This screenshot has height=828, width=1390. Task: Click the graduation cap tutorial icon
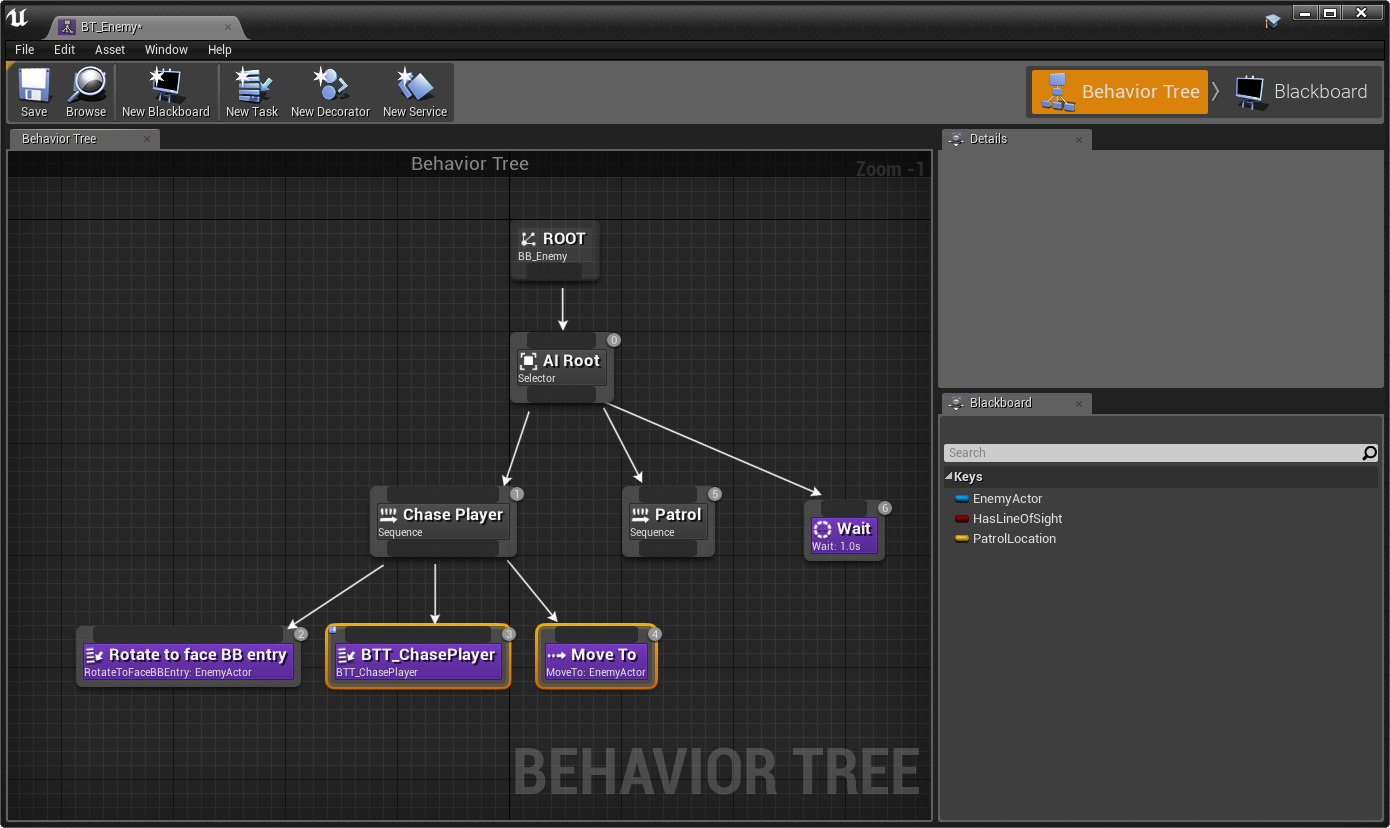[x=1272, y=20]
